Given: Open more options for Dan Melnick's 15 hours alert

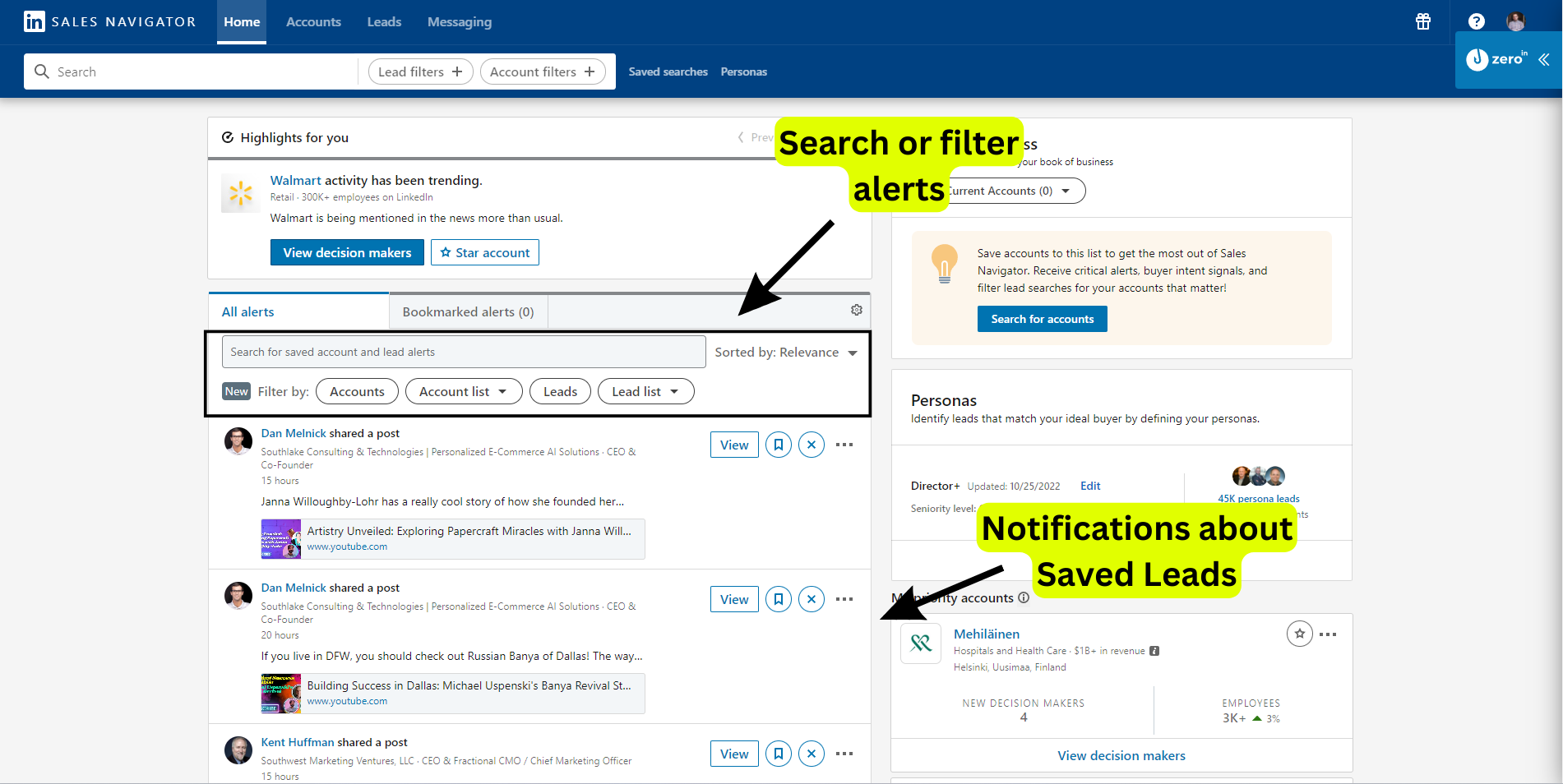Looking at the screenshot, I should pyautogui.click(x=844, y=445).
